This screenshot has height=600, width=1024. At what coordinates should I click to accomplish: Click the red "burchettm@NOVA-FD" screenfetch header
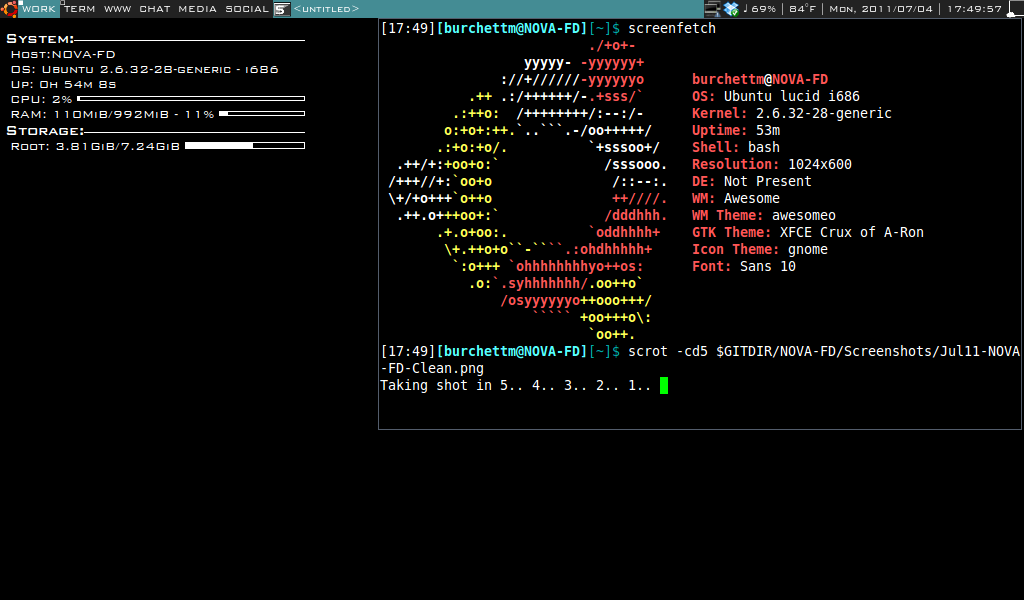pos(760,79)
